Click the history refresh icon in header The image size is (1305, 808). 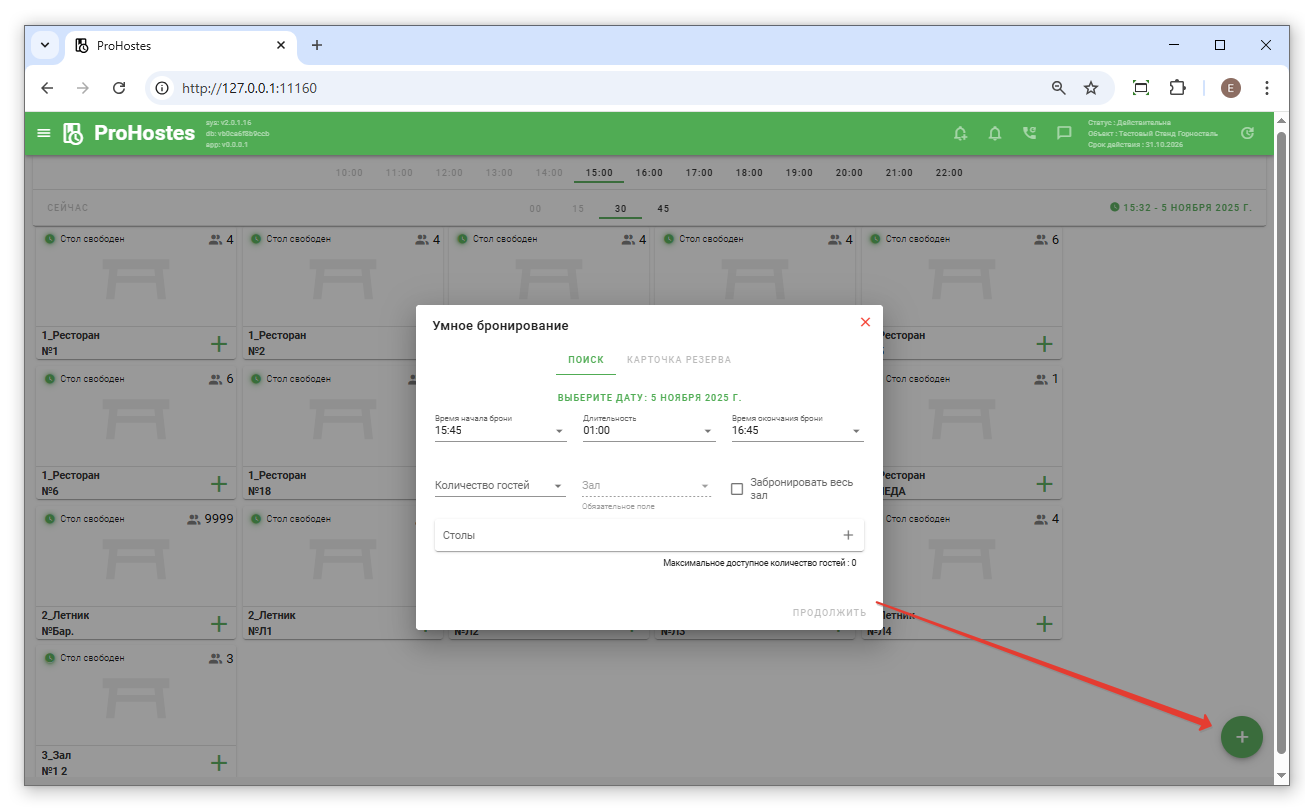point(1247,133)
